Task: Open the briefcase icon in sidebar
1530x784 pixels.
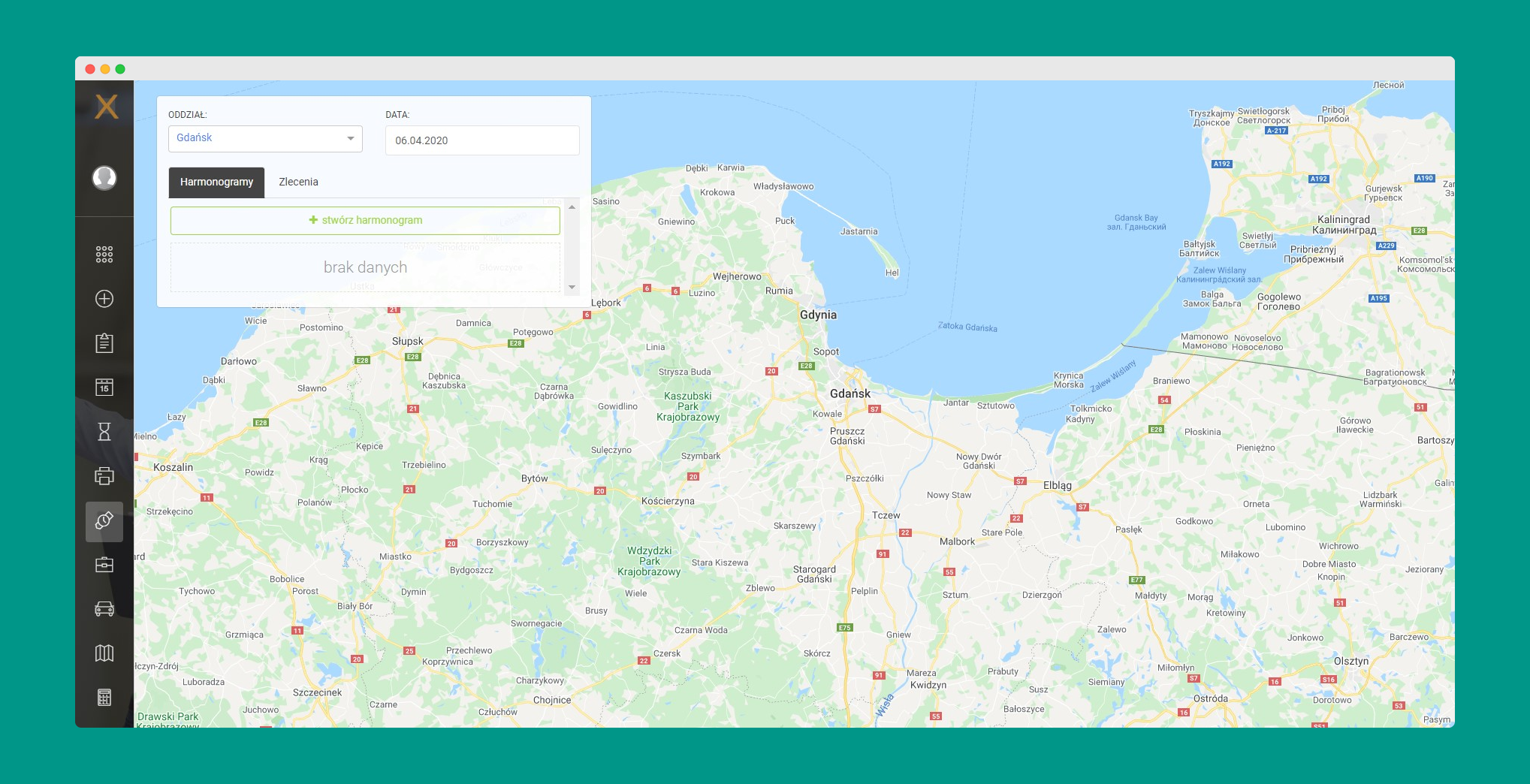Action: tap(104, 565)
